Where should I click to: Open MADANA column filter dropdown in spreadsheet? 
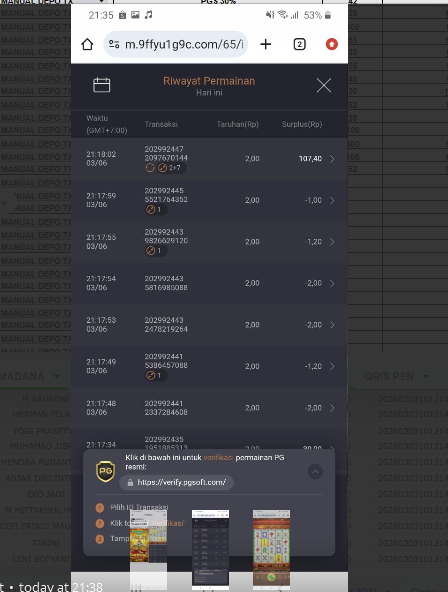57,376
